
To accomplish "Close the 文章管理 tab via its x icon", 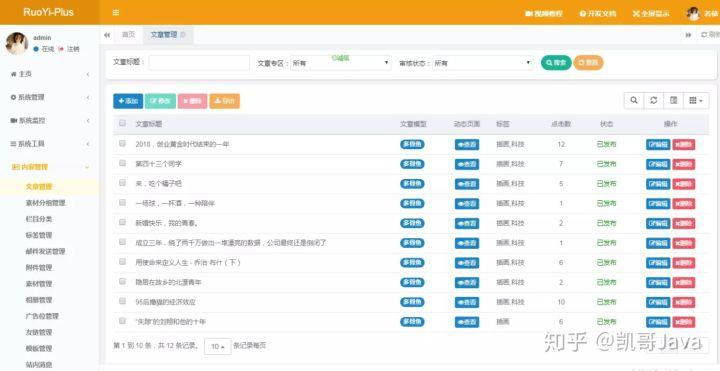I will [x=183, y=34].
